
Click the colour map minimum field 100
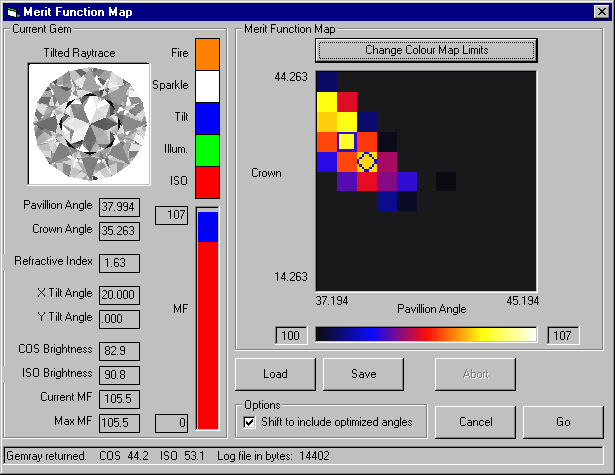pyautogui.click(x=291, y=336)
